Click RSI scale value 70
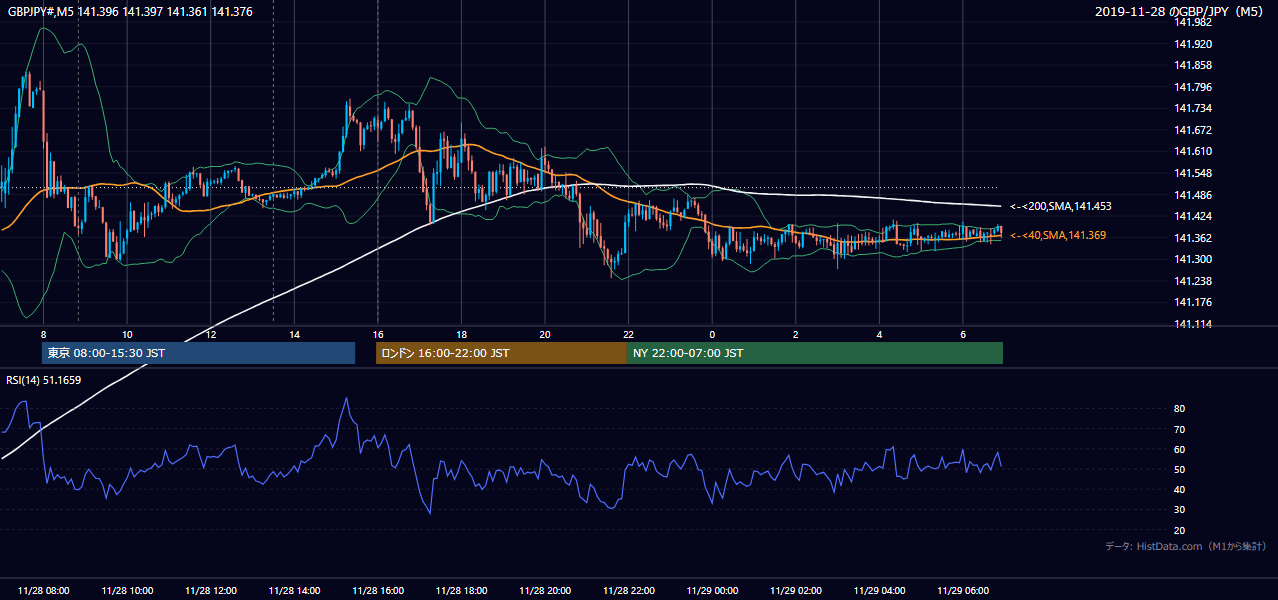The image size is (1278, 600). (x=1180, y=429)
